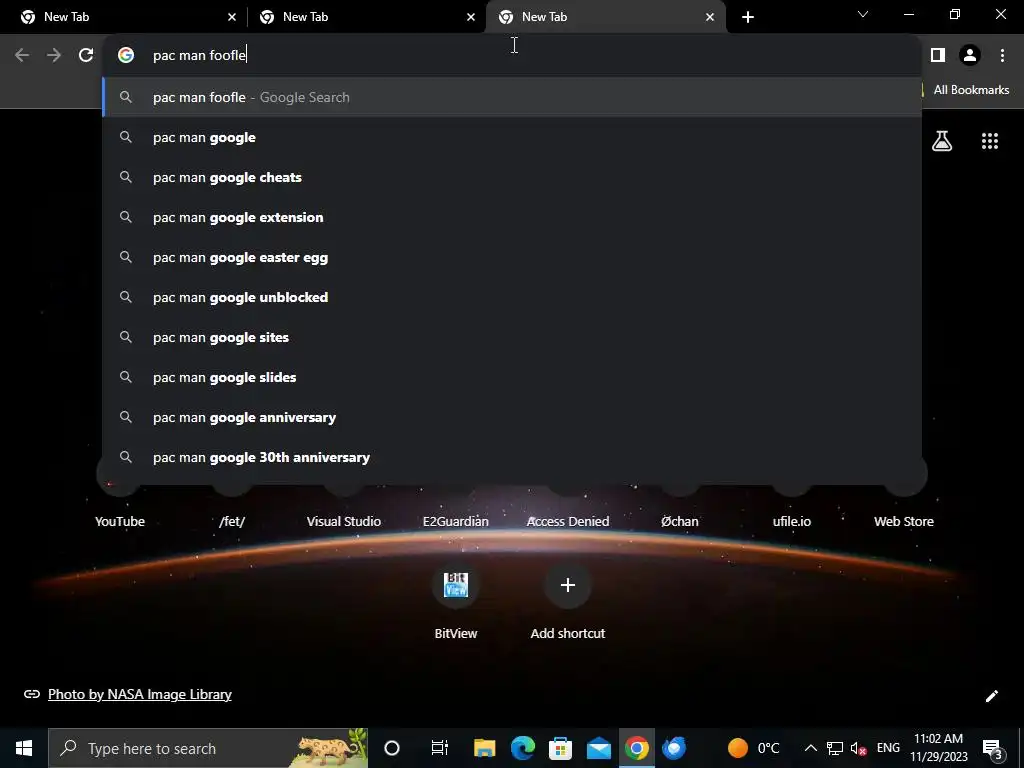Screen dimensions: 1024x768
Task: Click the muted speaker volume icon
Action: pos(859,748)
